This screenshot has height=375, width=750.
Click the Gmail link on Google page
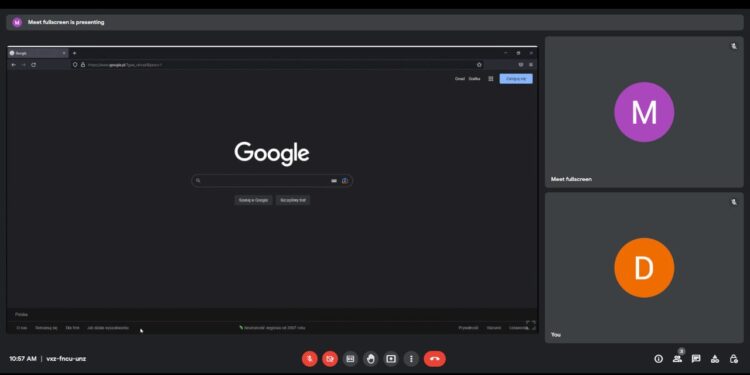click(x=460, y=78)
